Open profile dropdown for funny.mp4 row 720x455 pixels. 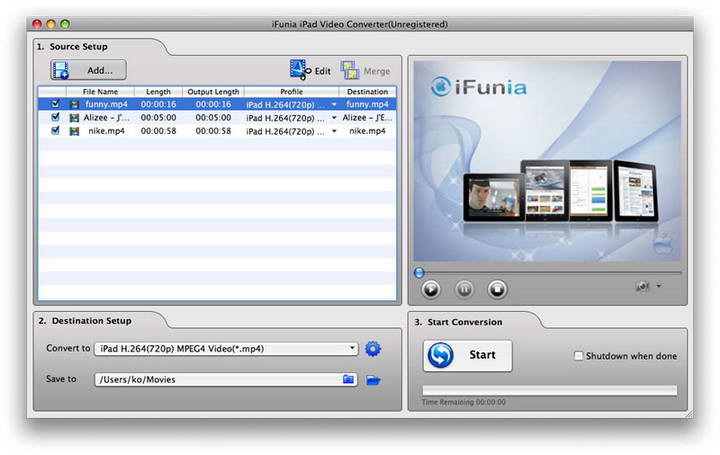tap(334, 105)
